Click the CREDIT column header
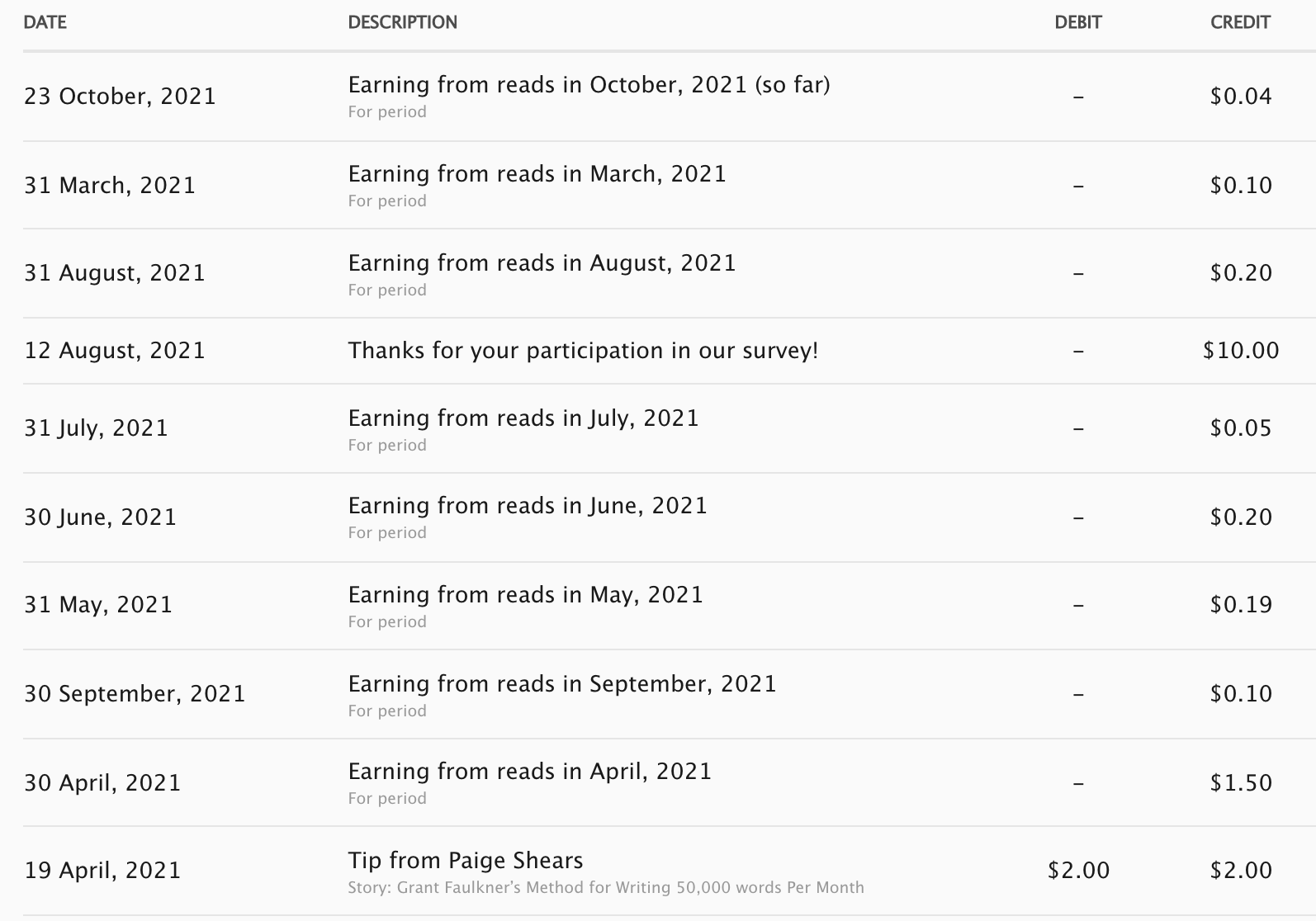Image resolution: width=1316 pixels, height=921 pixels. pos(1240,22)
